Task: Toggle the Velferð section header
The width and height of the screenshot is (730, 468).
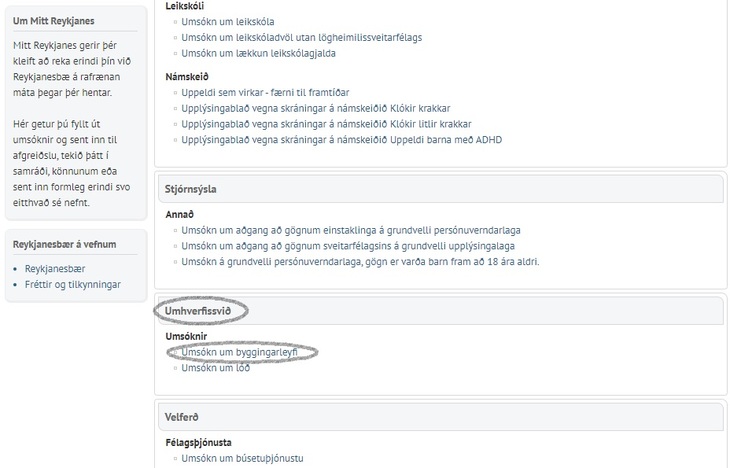Action: (x=440, y=417)
